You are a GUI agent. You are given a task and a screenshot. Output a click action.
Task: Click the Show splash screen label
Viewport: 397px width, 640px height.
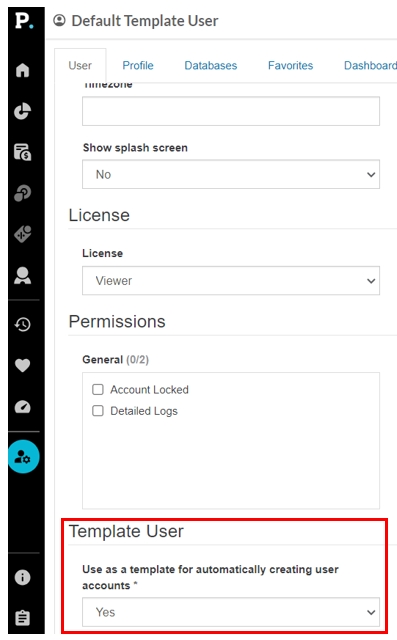pos(135,148)
